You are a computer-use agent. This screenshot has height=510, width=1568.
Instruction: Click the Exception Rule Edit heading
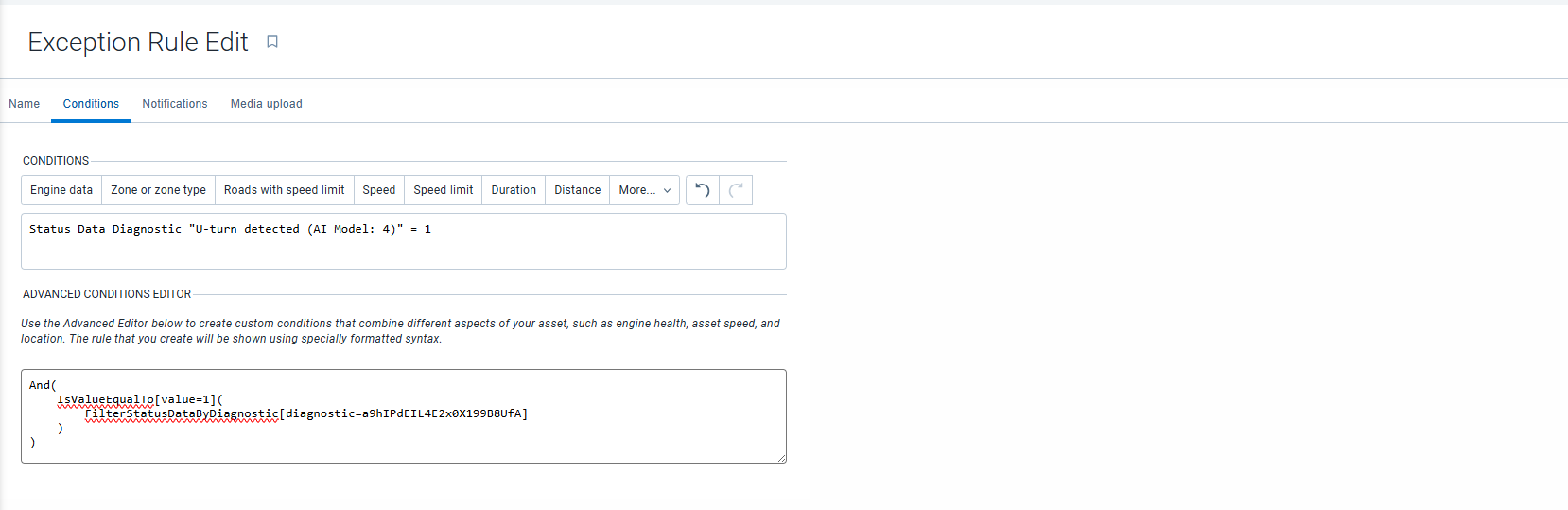click(x=138, y=43)
